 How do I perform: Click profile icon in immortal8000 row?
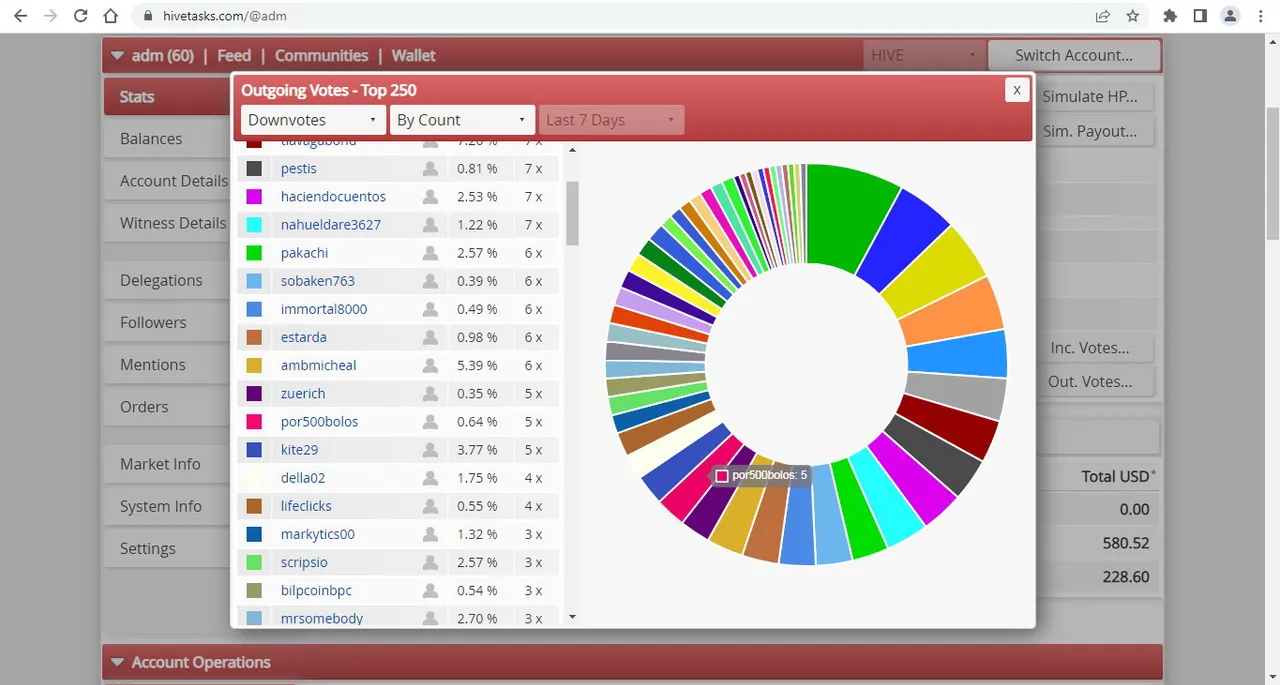point(430,309)
